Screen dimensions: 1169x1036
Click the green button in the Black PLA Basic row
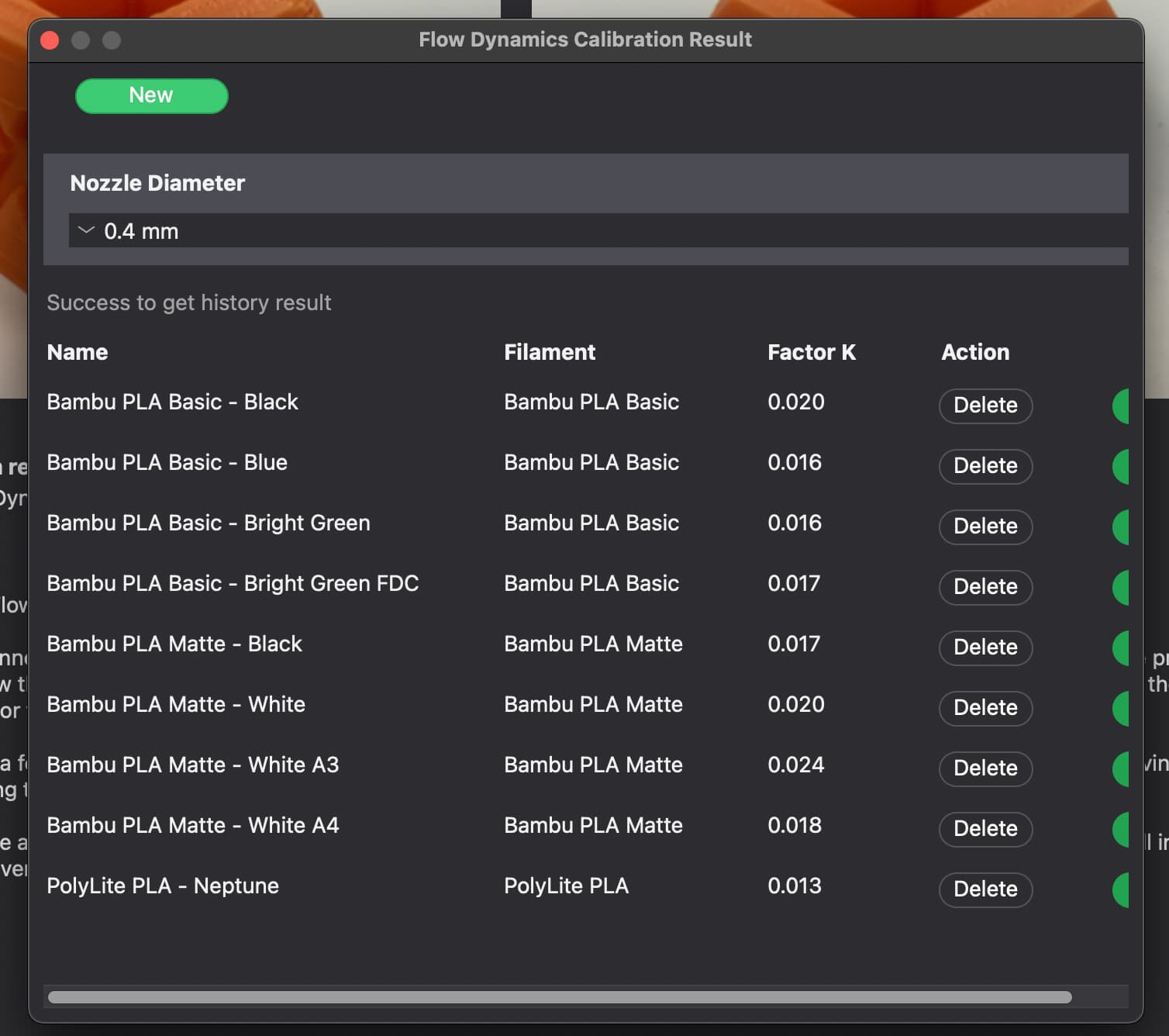tap(1121, 406)
